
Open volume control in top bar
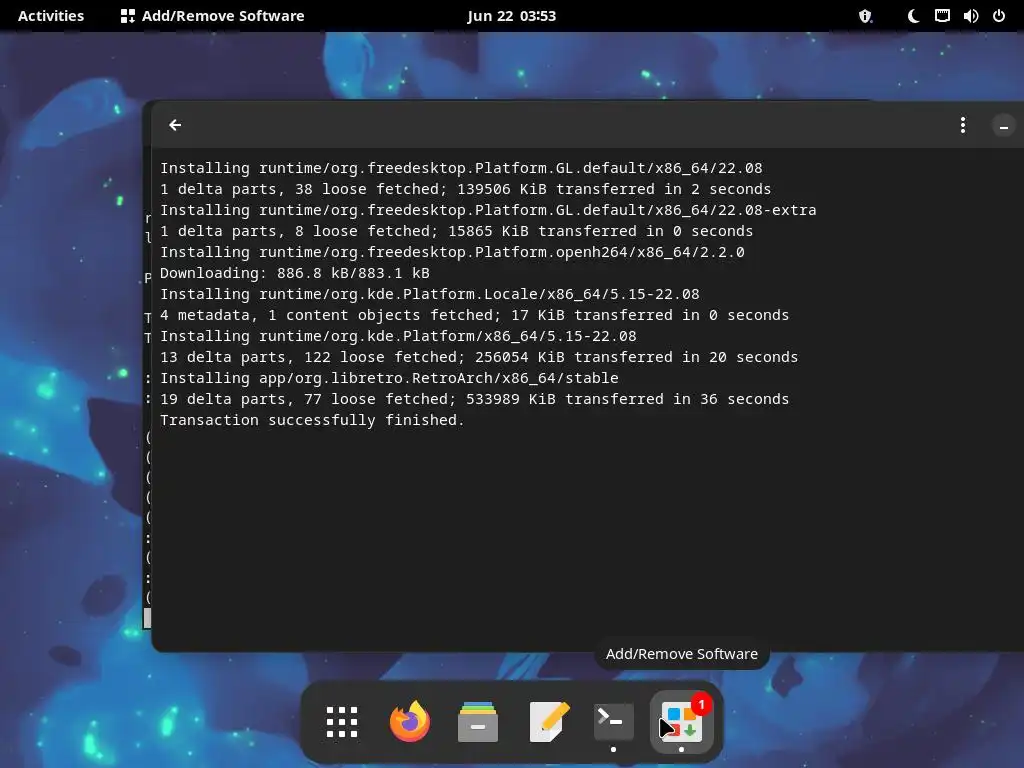[970, 16]
